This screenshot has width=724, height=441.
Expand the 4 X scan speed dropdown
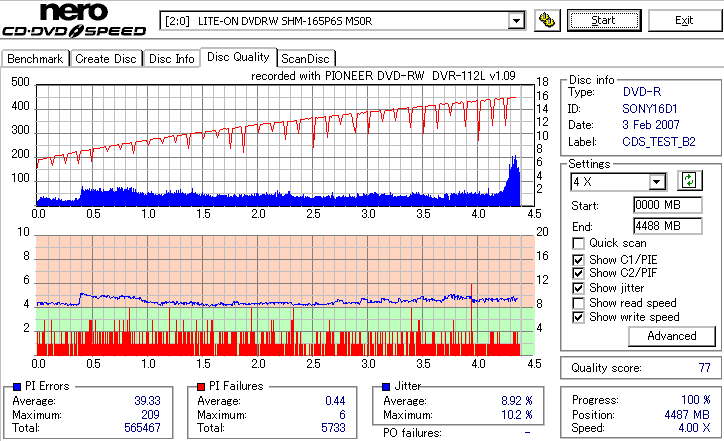[657, 182]
